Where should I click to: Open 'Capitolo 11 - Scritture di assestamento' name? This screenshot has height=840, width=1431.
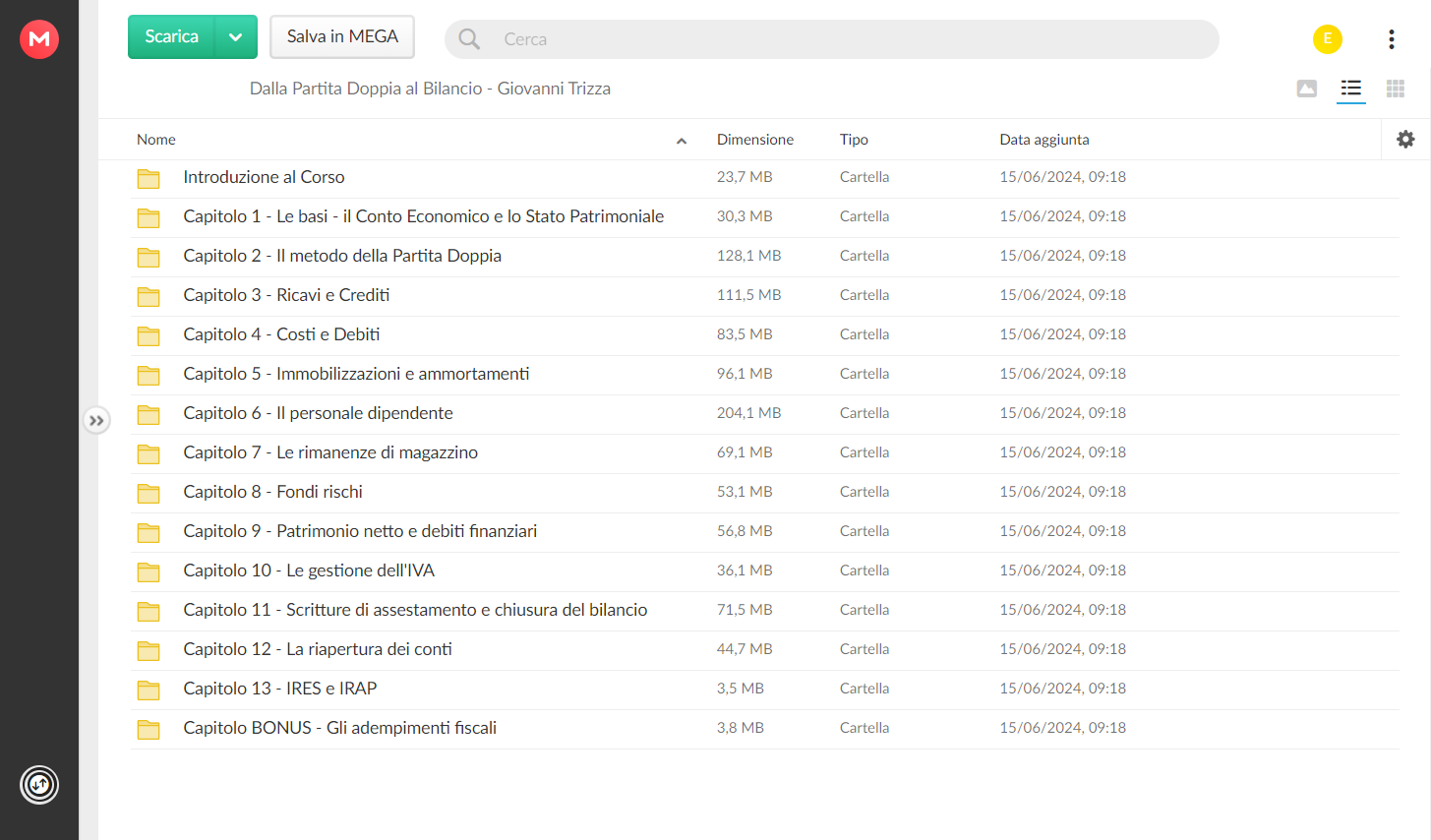click(415, 610)
